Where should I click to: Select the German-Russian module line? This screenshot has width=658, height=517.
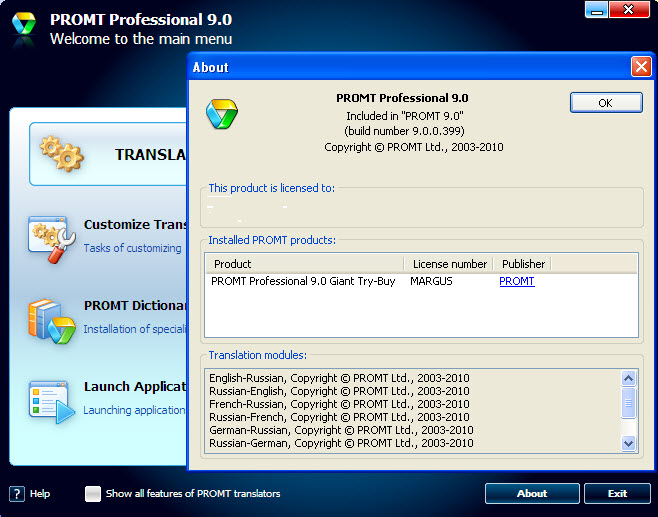pyautogui.click(x=341, y=430)
